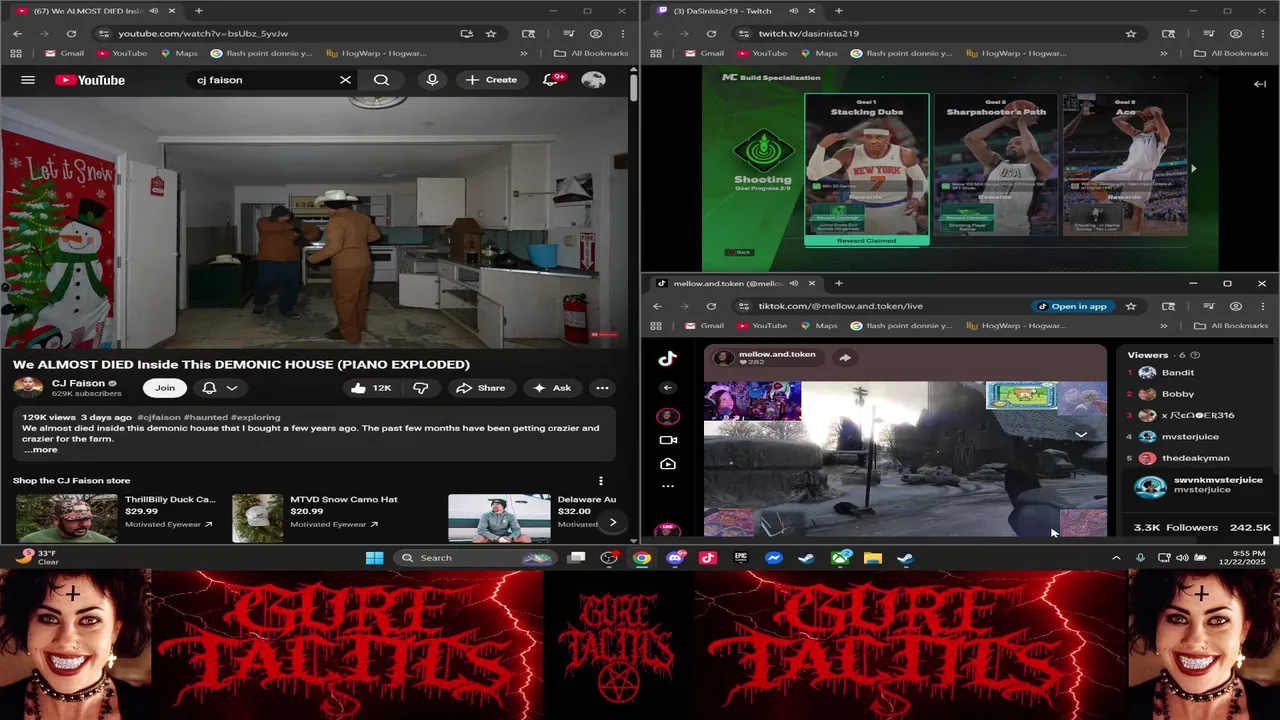
Task: Open YouTube account avatar menu
Action: pyautogui.click(x=593, y=80)
